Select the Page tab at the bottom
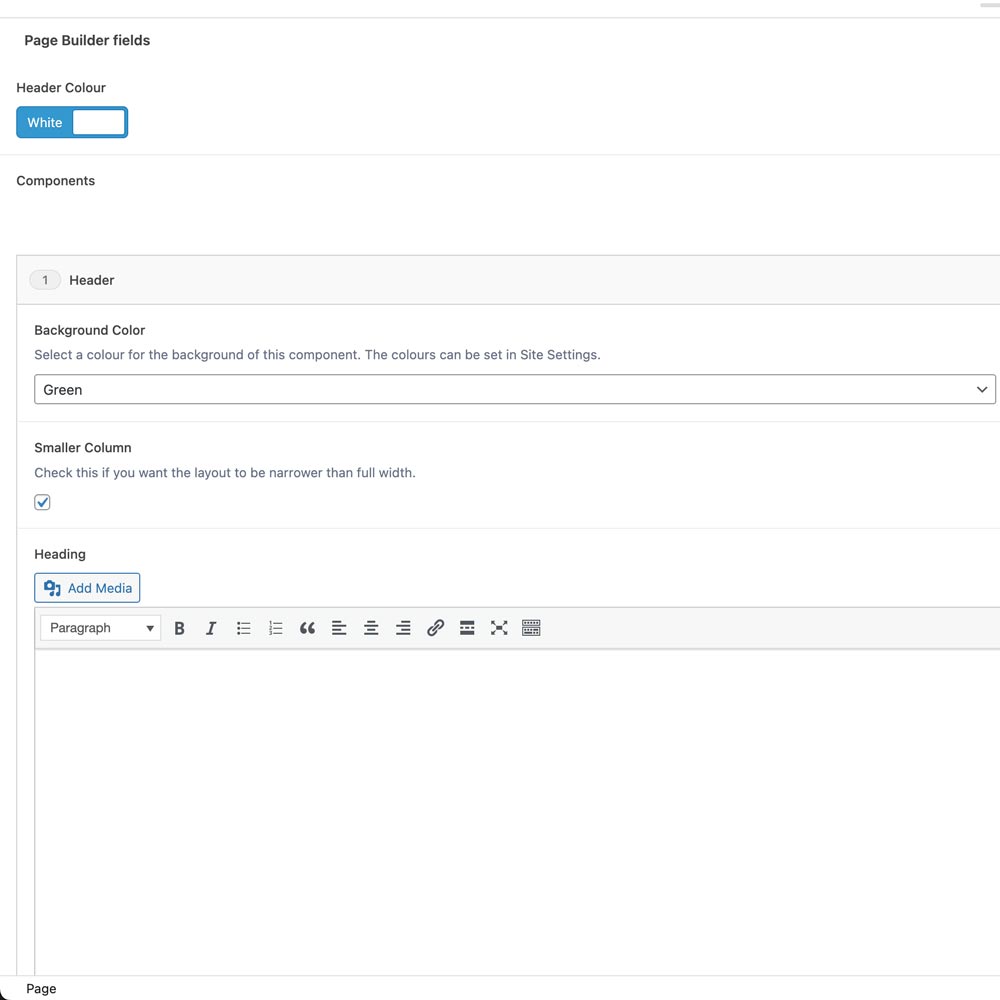1000x1000 pixels. pyautogui.click(x=41, y=988)
